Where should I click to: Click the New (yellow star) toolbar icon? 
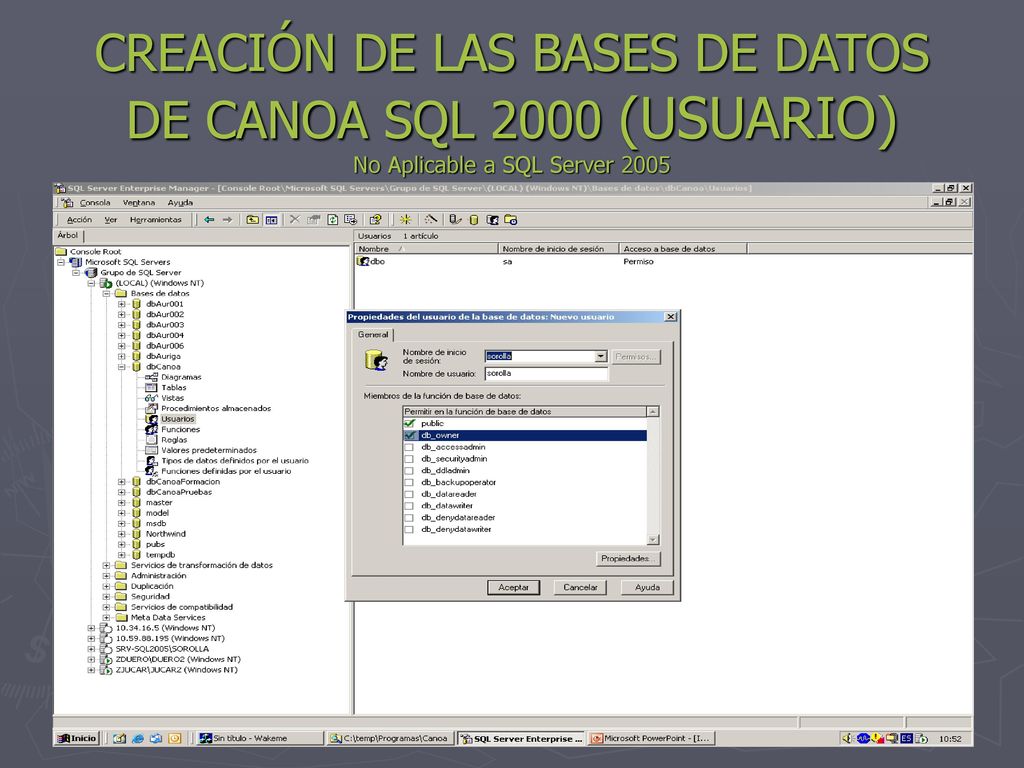coord(406,219)
